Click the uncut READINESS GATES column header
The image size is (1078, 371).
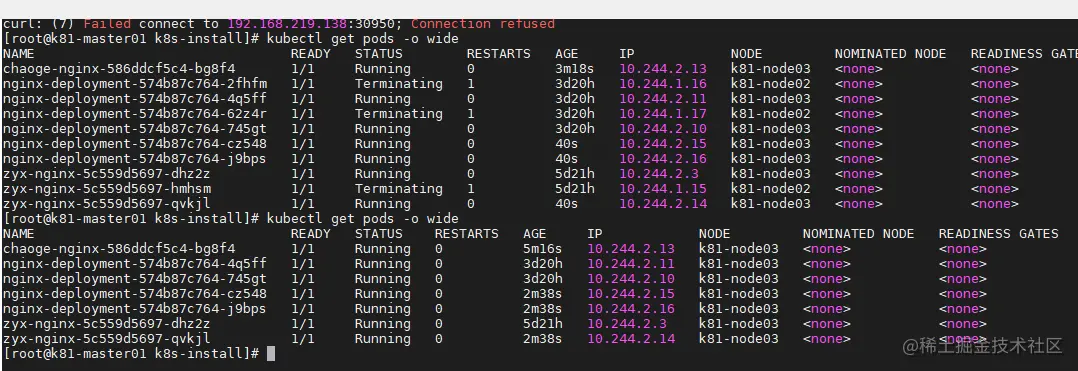[x=998, y=234]
